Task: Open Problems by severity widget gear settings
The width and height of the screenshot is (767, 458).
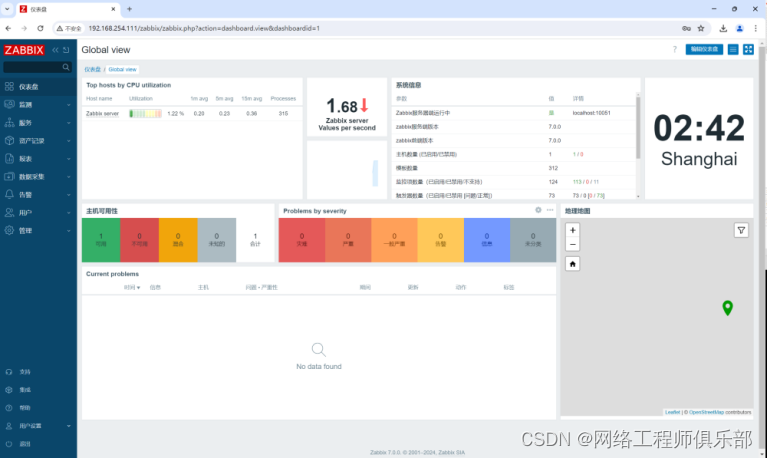Action: (x=538, y=210)
